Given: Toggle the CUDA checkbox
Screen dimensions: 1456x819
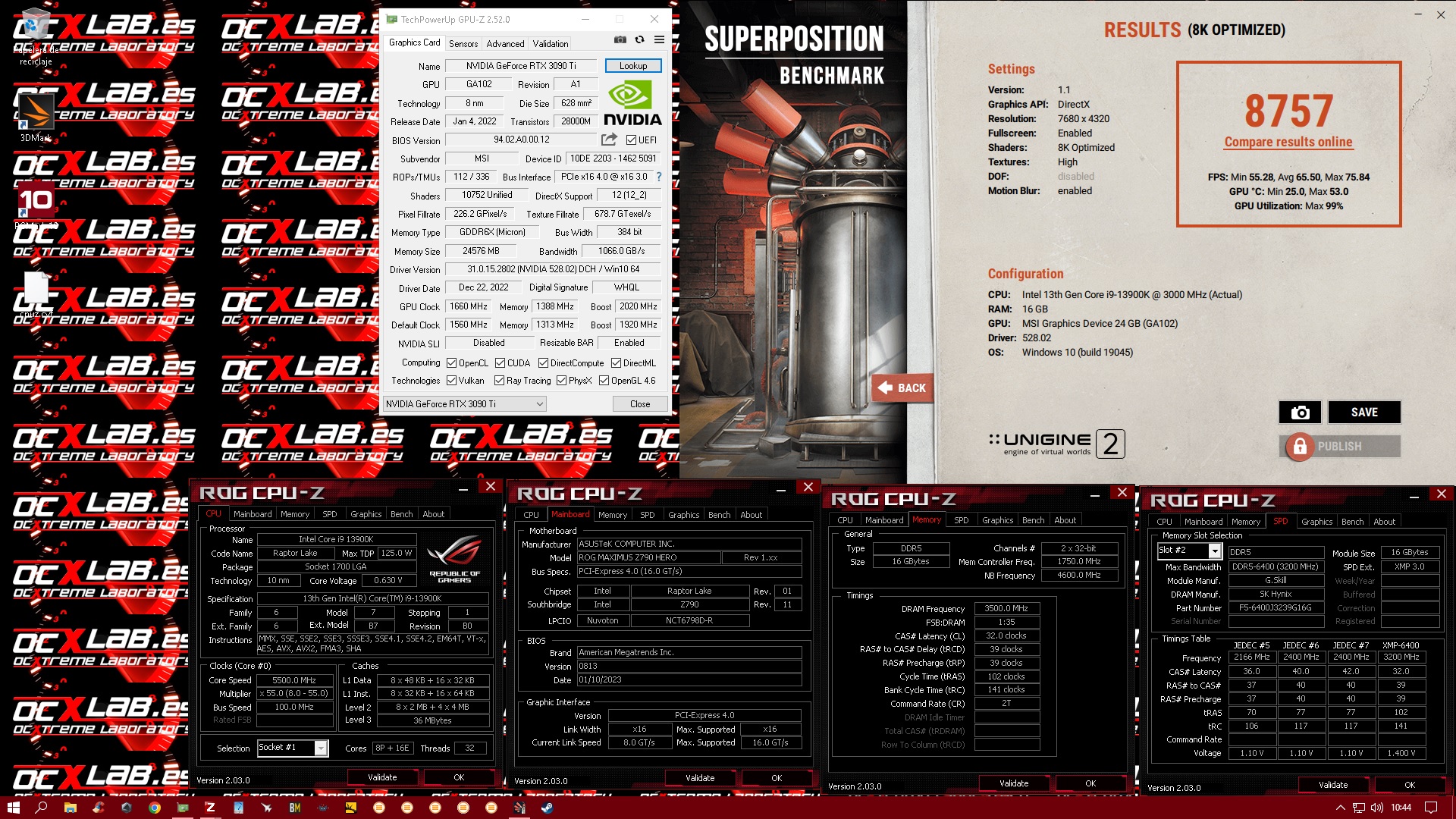Looking at the screenshot, I should pyautogui.click(x=500, y=363).
